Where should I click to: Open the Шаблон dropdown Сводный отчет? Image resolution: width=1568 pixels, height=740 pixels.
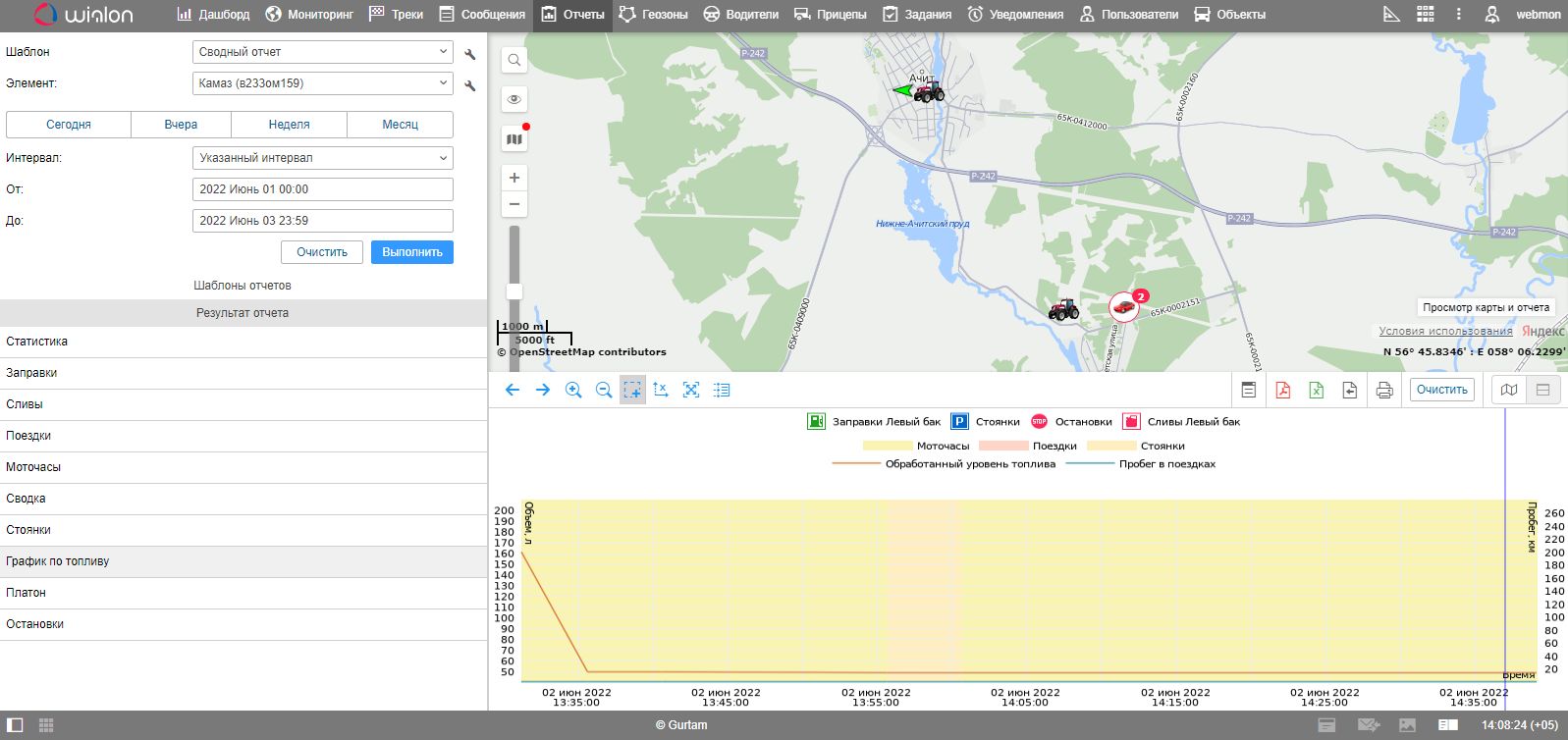pyautogui.click(x=322, y=52)
